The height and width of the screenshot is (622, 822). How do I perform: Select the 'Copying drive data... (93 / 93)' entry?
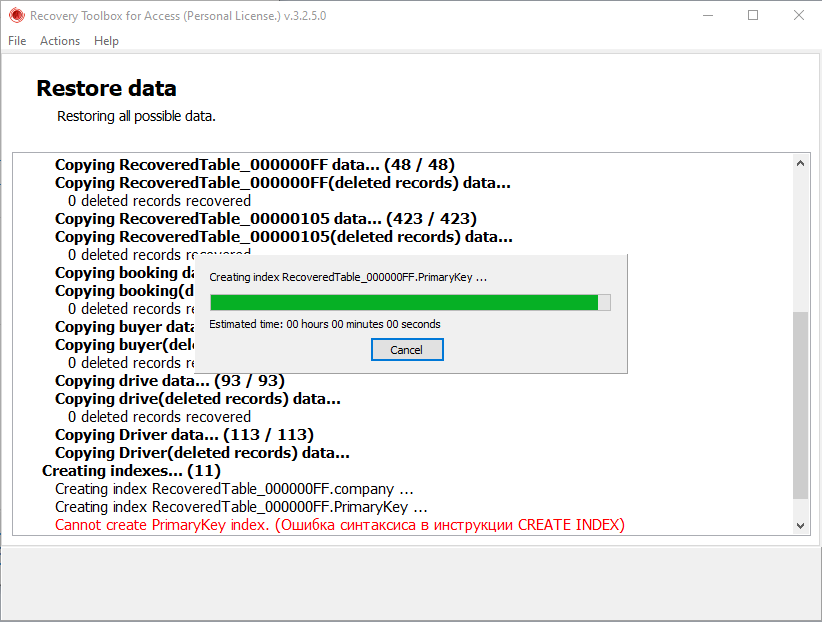coord(166,380)
